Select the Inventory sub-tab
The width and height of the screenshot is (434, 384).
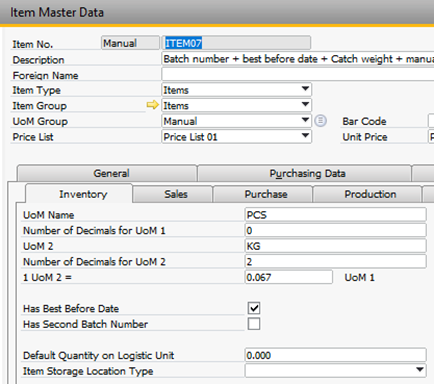[x=79, y=194]
